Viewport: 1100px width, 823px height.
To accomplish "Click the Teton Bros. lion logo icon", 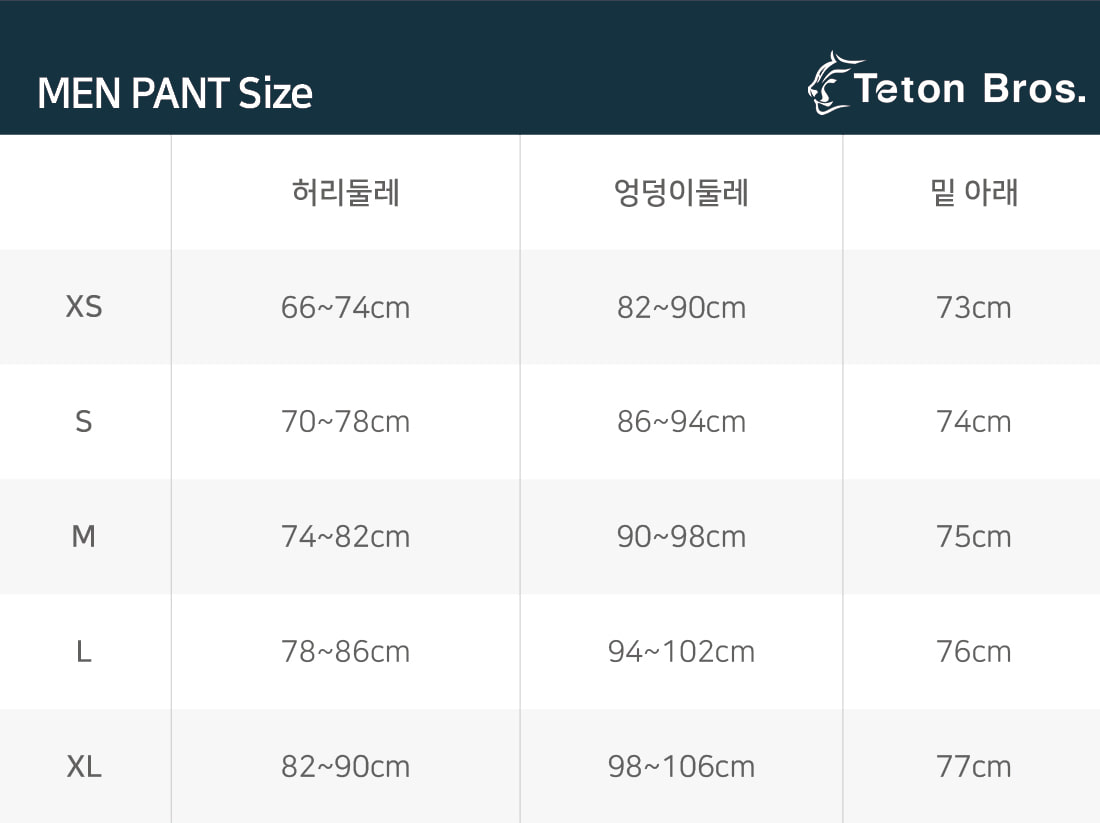I will tap(831, 84).
